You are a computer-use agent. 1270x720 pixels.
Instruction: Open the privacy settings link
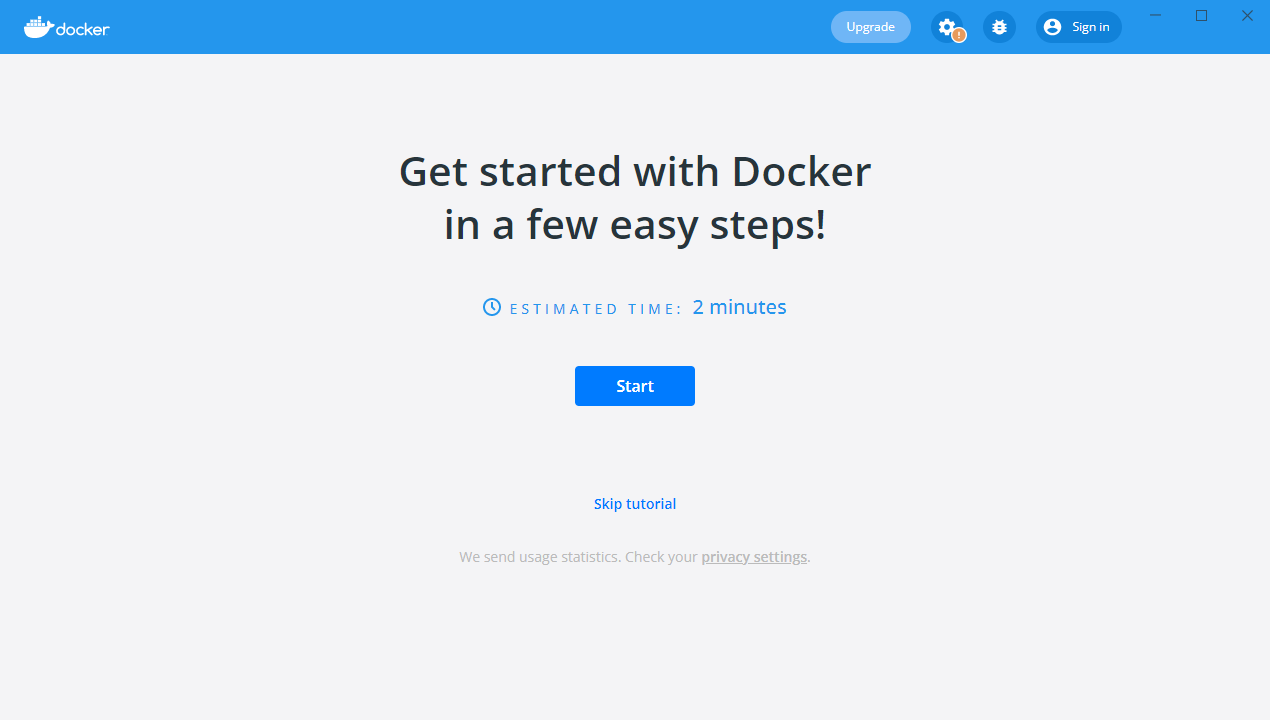(x=754, y=557)
